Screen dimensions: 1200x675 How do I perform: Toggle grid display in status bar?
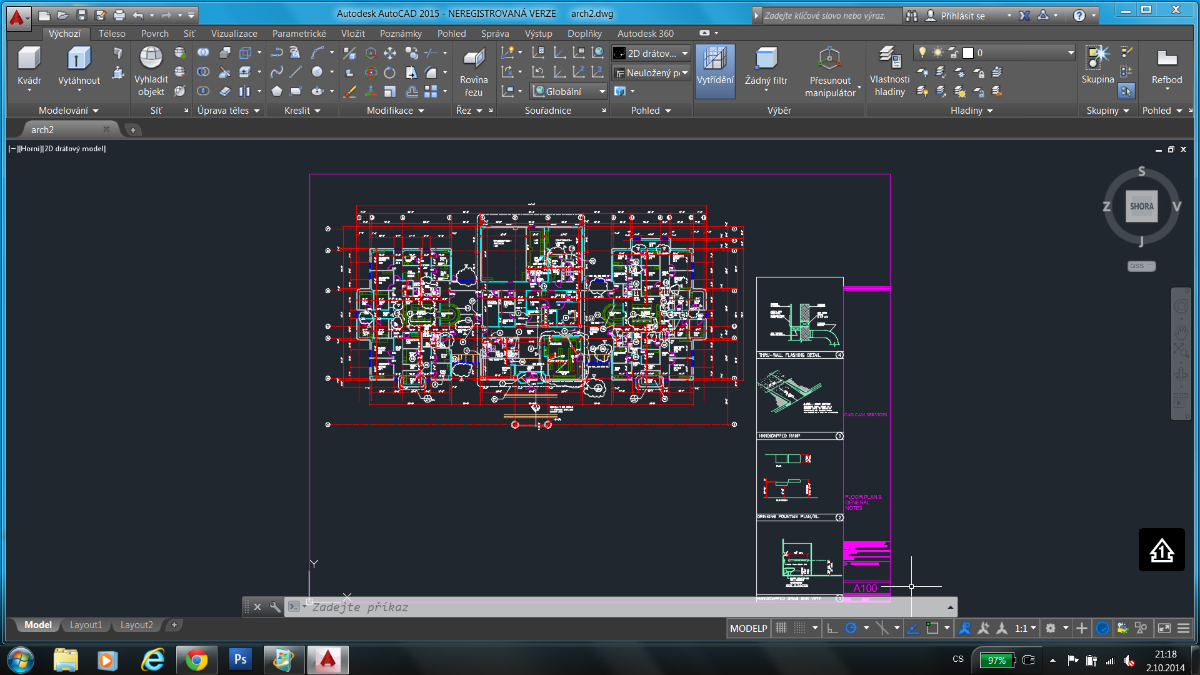(x=783, y=628)
